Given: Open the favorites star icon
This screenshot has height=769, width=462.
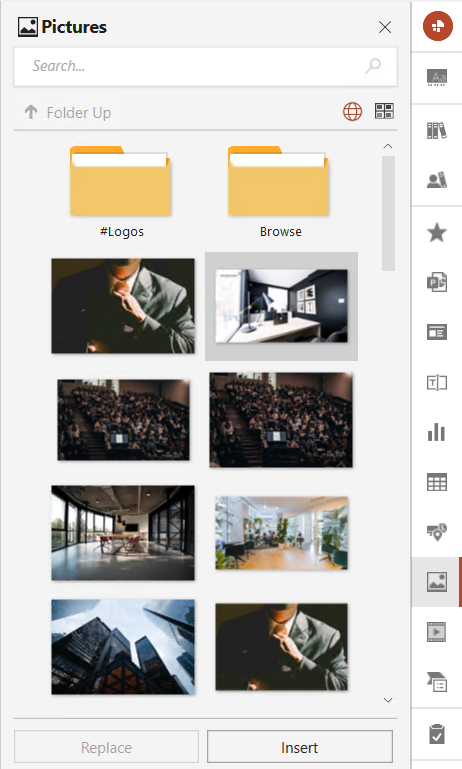Looking at the screenshot, I should (x=436, y=232).
